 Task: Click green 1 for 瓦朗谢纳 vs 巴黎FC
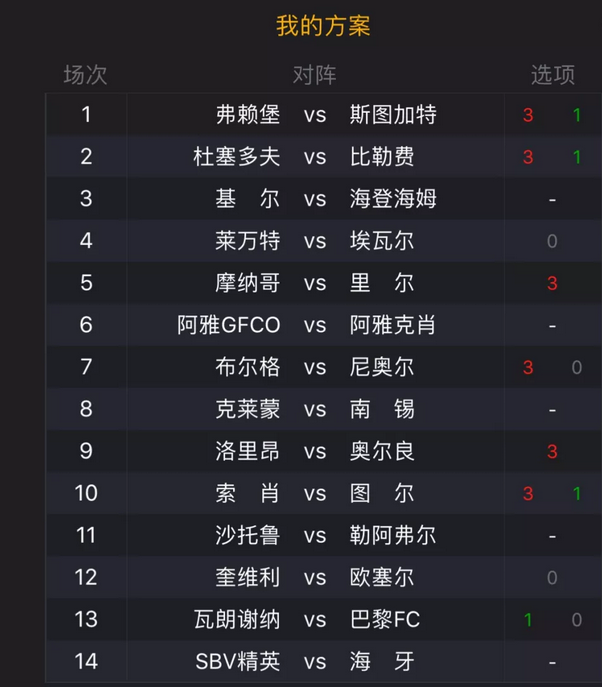coord(528,620)
